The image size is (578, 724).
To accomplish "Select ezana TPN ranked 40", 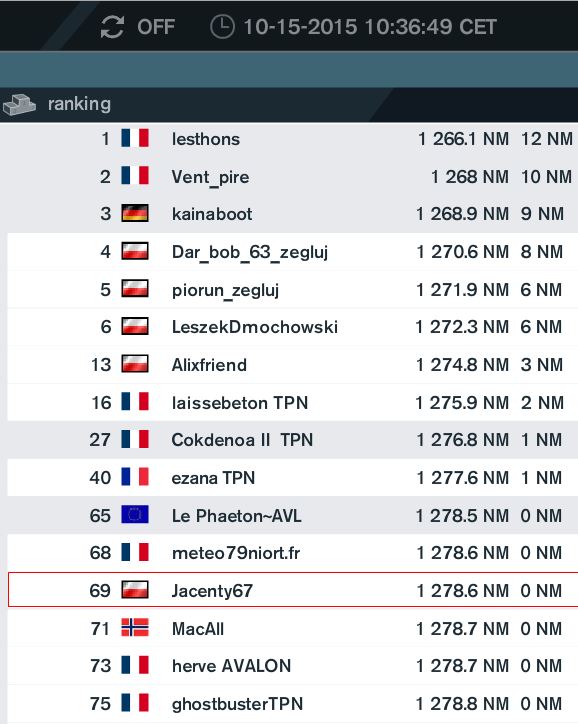I will pos(293,477).
